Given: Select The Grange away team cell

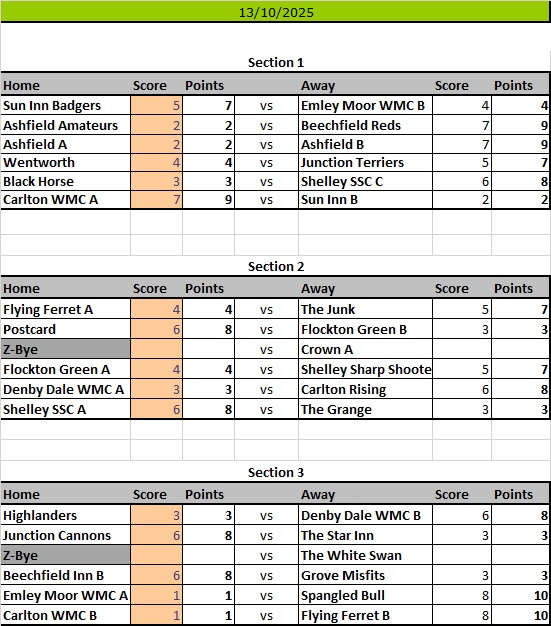Looking at the screenshot, I should click(365, 409).
